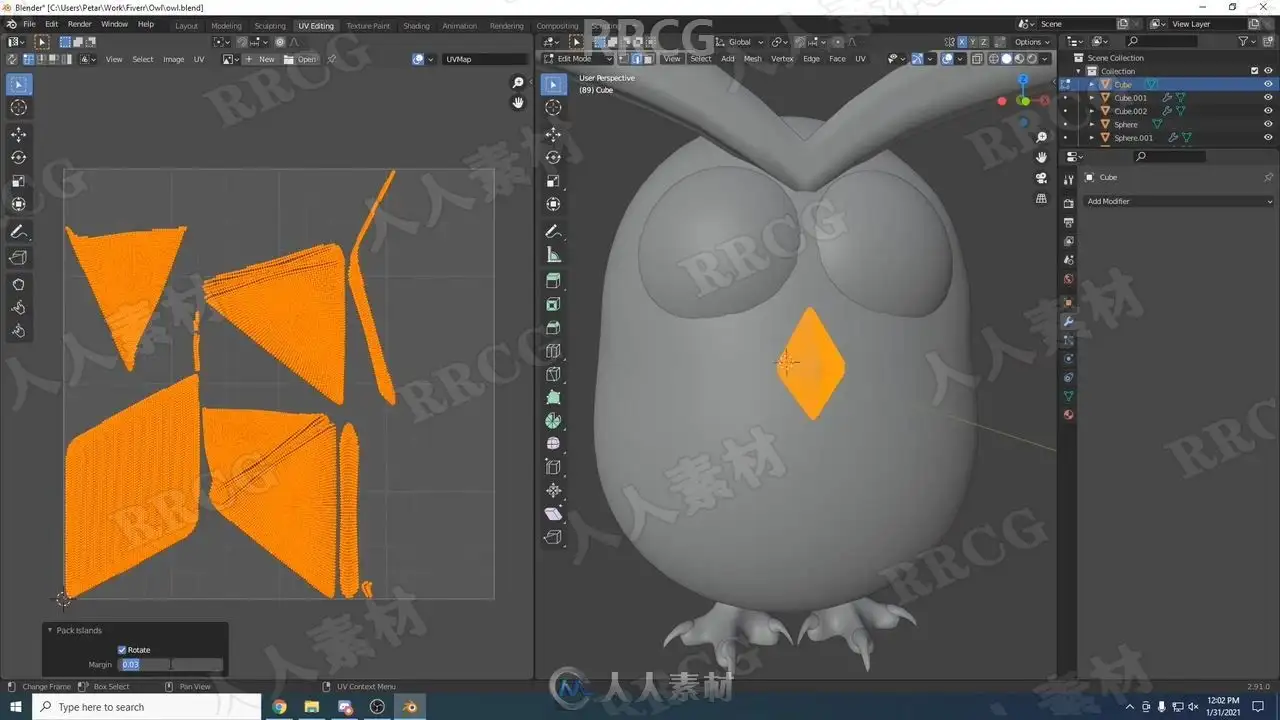
Task: Click the pan hand icon in UV editor
Action: point(518,102)
